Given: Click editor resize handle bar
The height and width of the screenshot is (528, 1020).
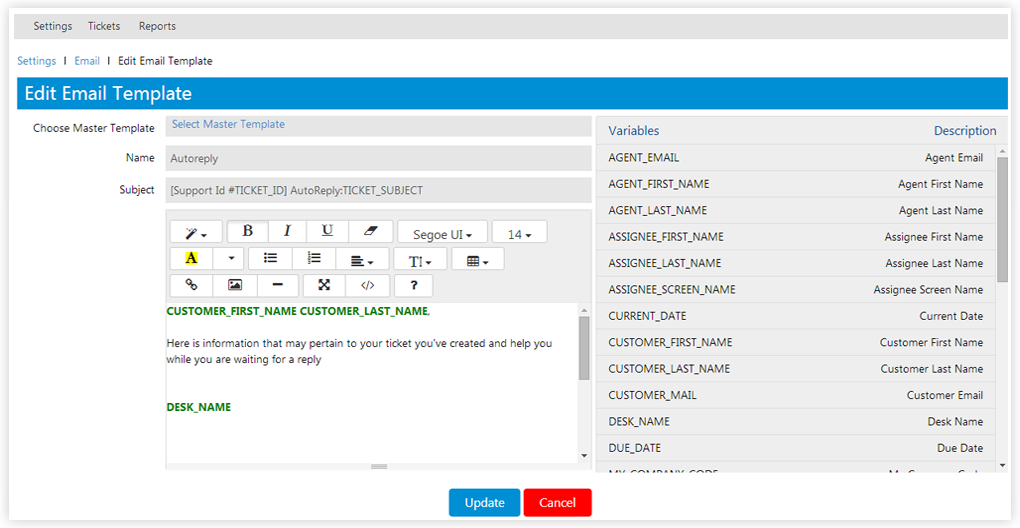Looking at the screenshot, I should point(379,466).
